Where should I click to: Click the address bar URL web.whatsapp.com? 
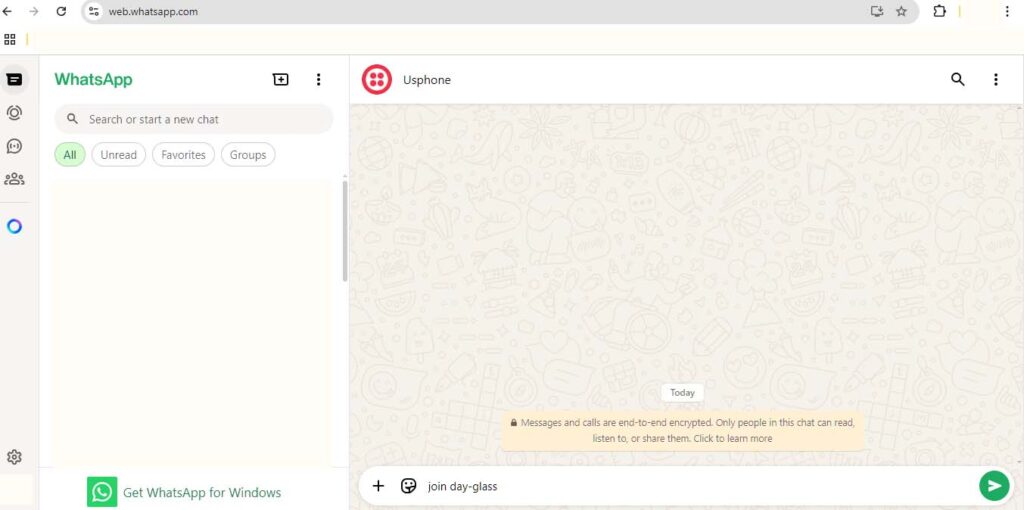click(x=153, y=12)
